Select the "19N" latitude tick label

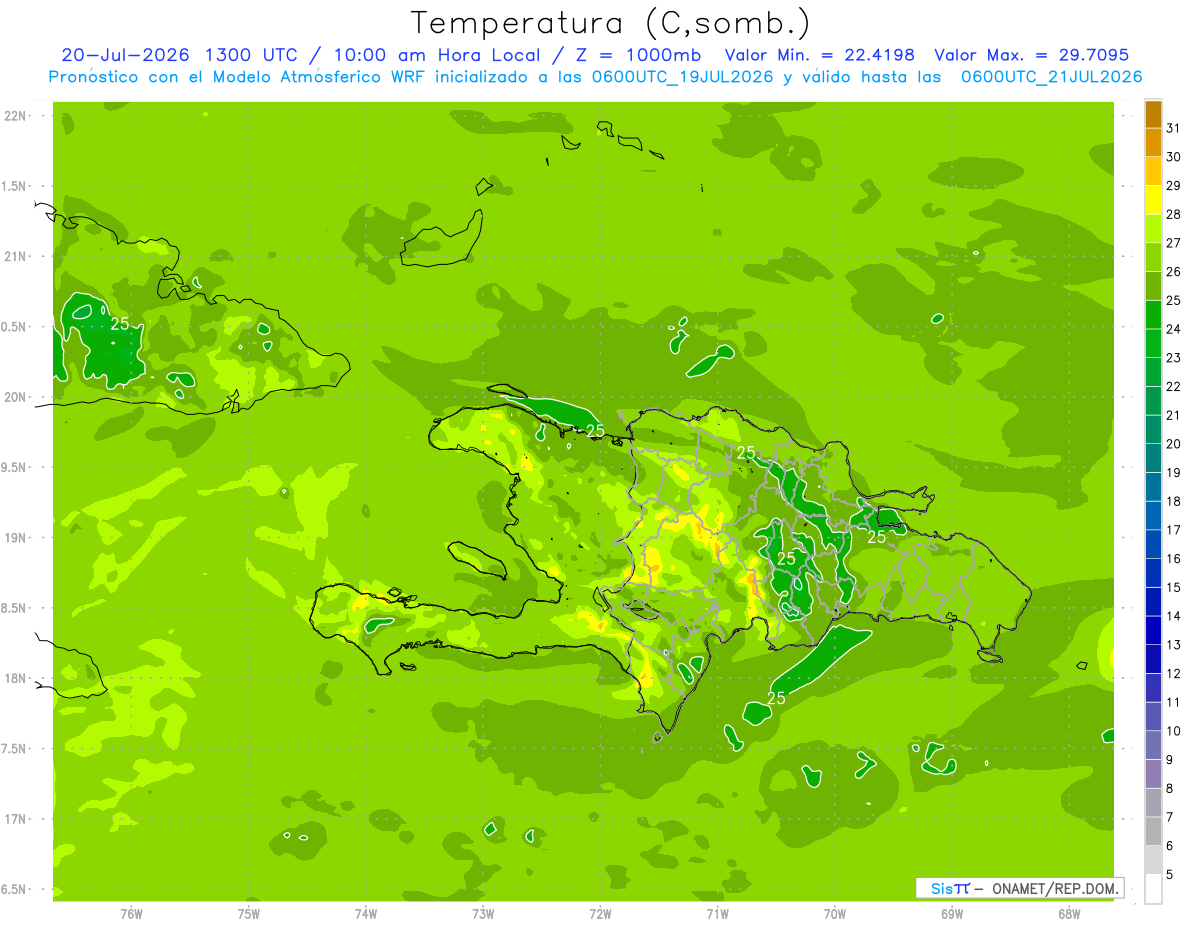(x=14, y=538)
